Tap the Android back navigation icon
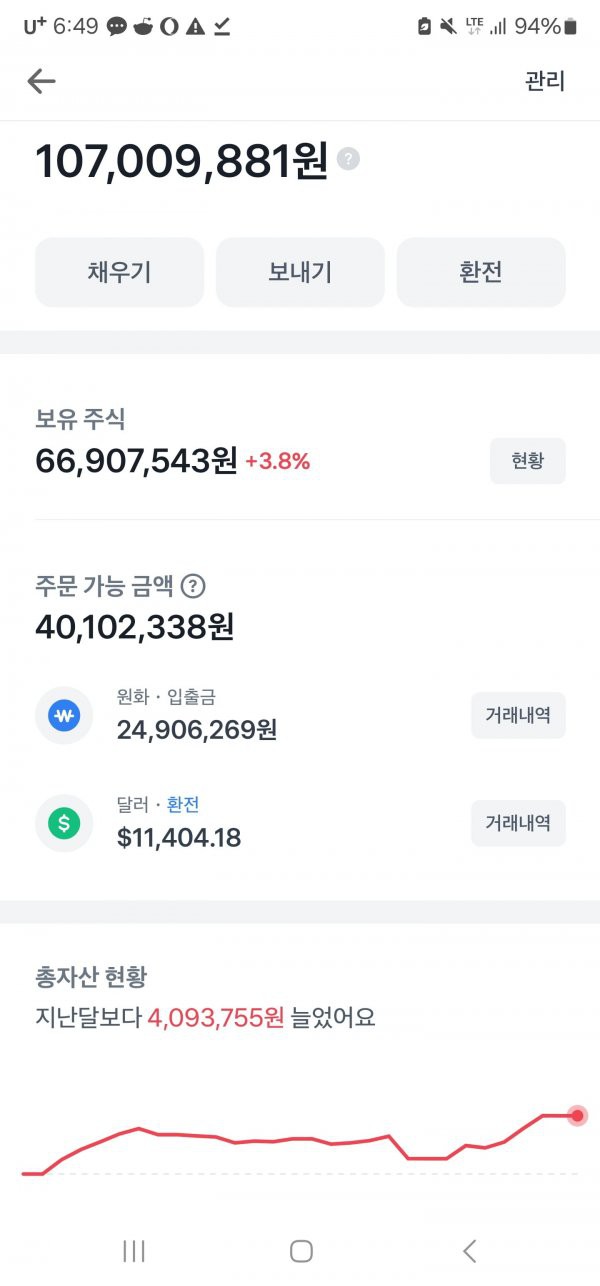 pos(470,1250)
